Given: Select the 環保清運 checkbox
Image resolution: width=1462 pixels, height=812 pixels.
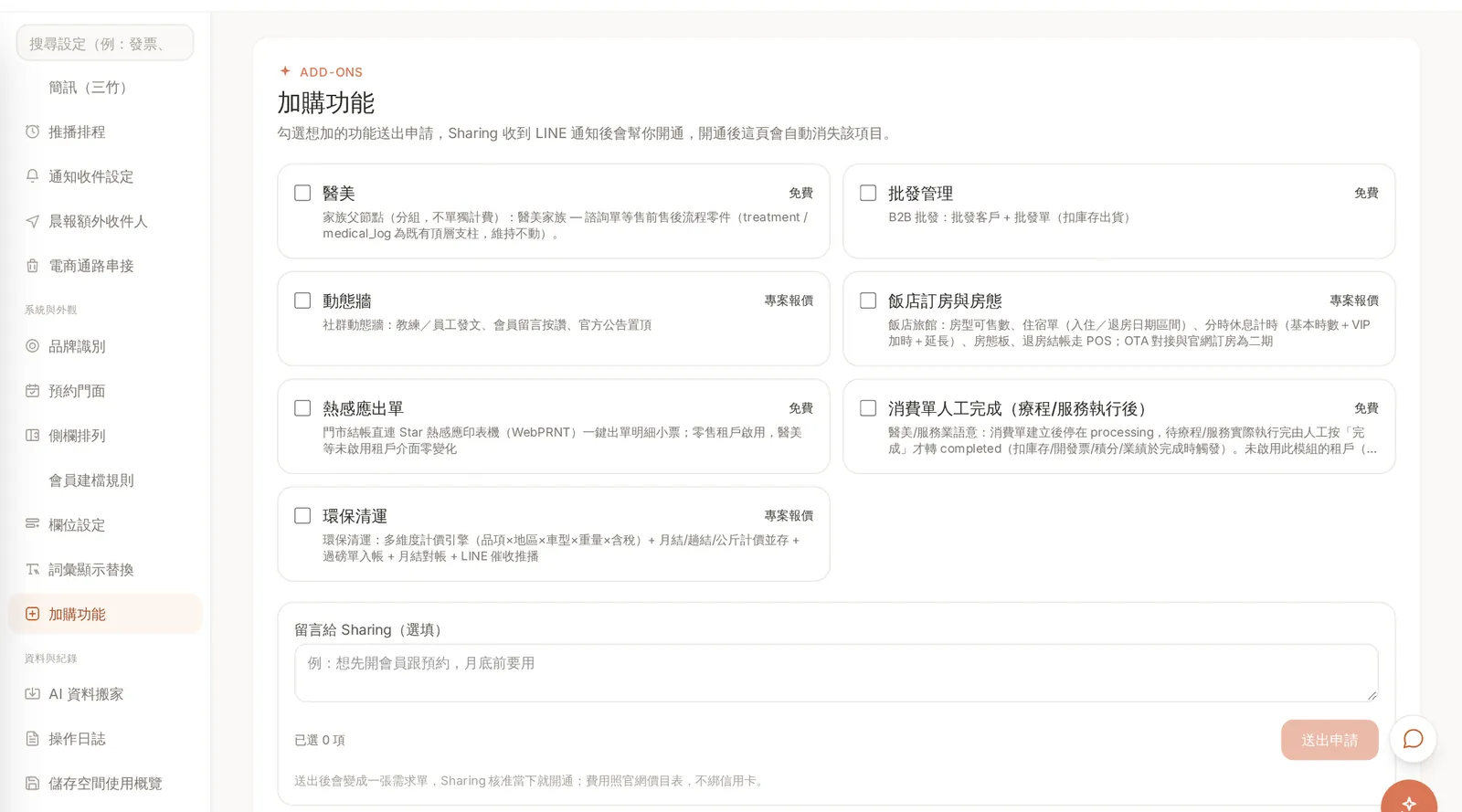Looking at the screenshot, I should (302, 516).
